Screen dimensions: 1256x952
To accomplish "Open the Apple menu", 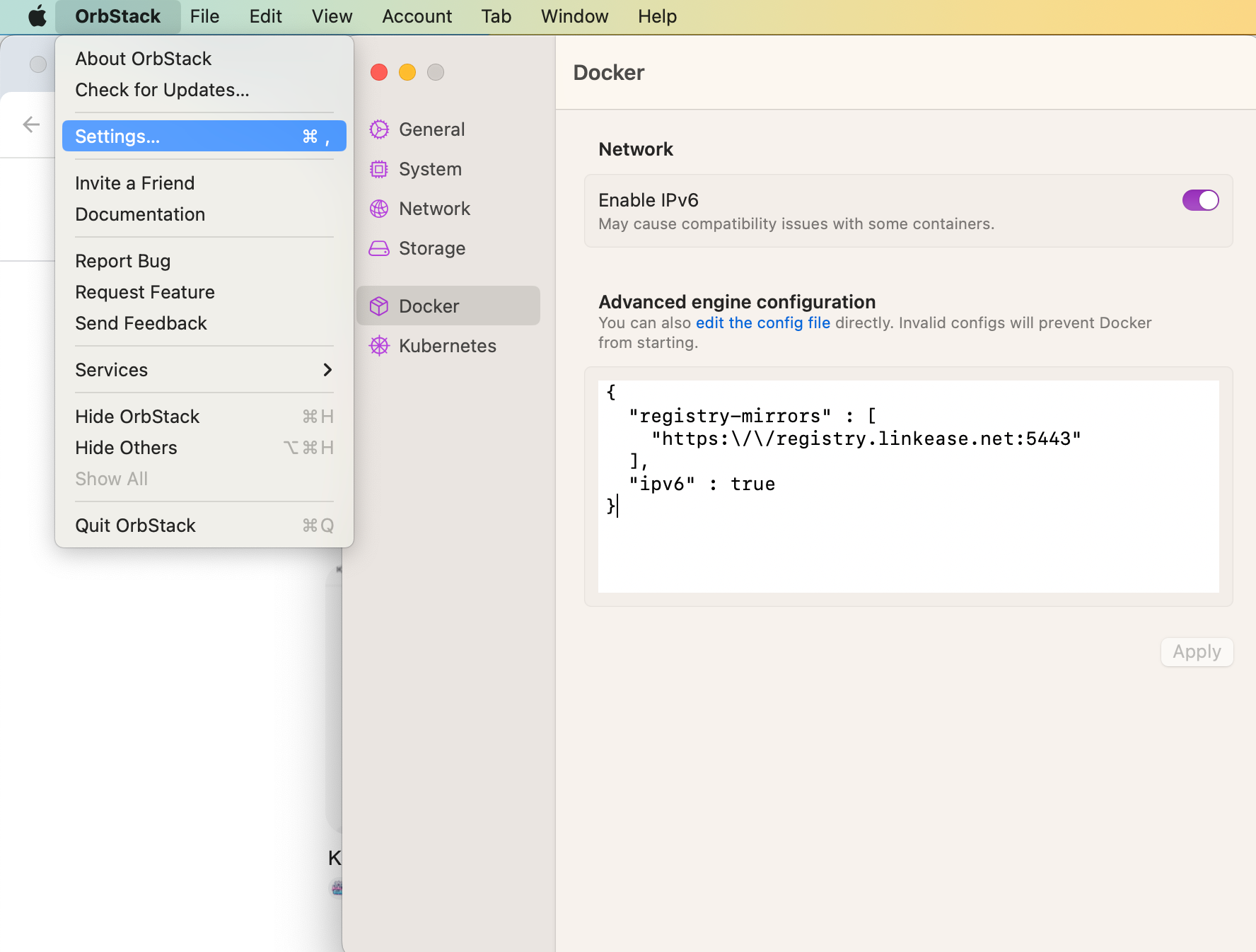I will click(x=37, y=16).
